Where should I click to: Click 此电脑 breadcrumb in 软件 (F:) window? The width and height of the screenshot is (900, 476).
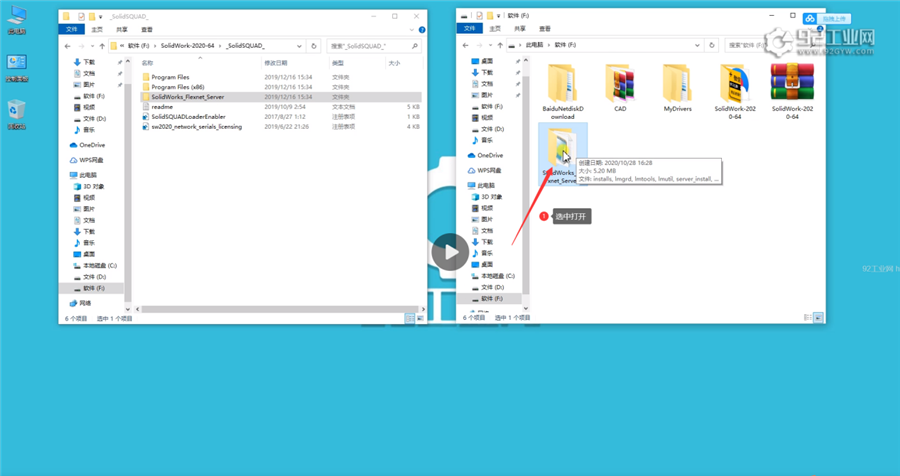533,45
